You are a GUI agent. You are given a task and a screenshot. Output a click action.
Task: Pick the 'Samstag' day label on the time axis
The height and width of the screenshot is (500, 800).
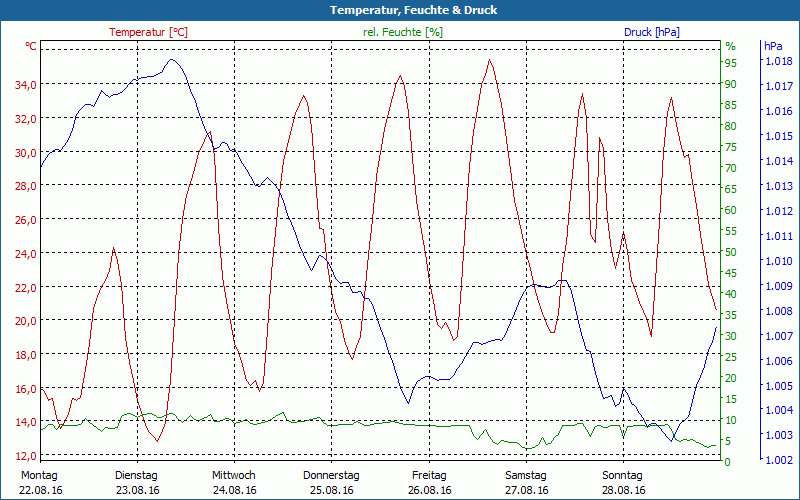point(526,475)
